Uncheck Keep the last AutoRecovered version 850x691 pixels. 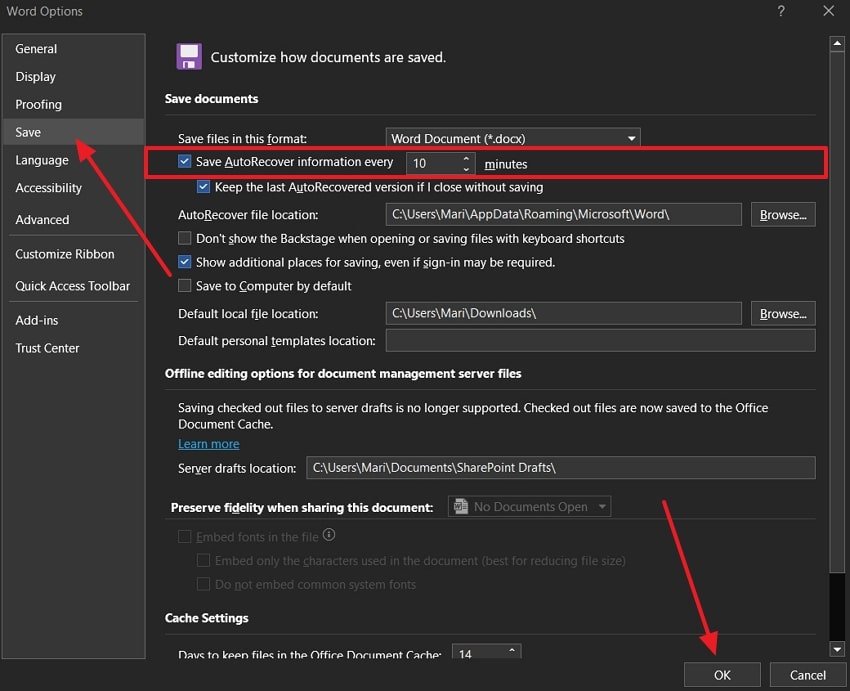pyautogui.click(x=204, y=187)
